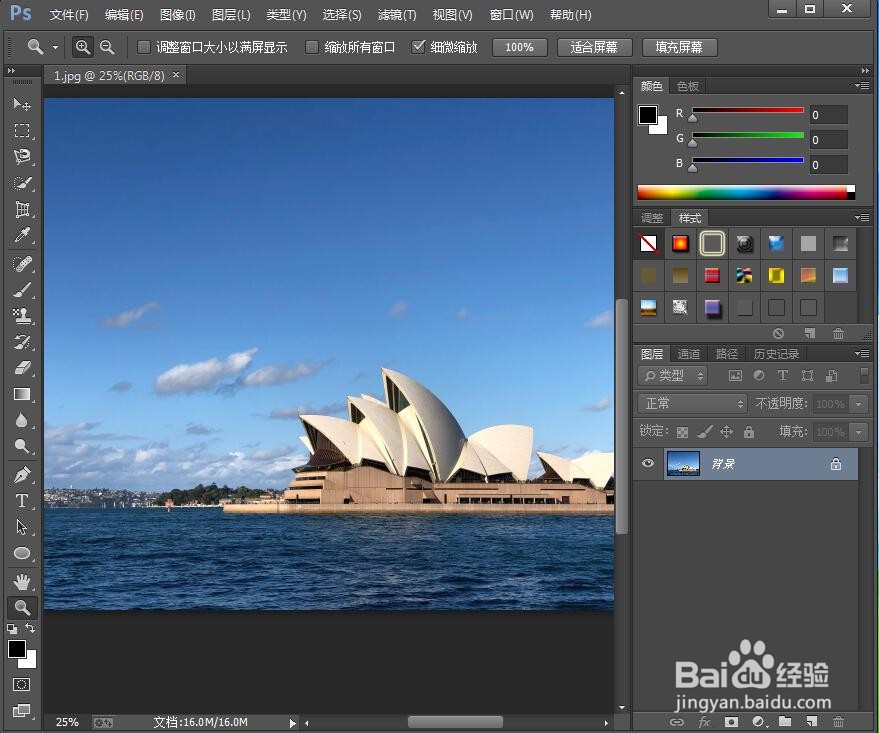Screen dimensions: 879x733
Task: Open Color panel flyout menu
Action: (862, 86)
